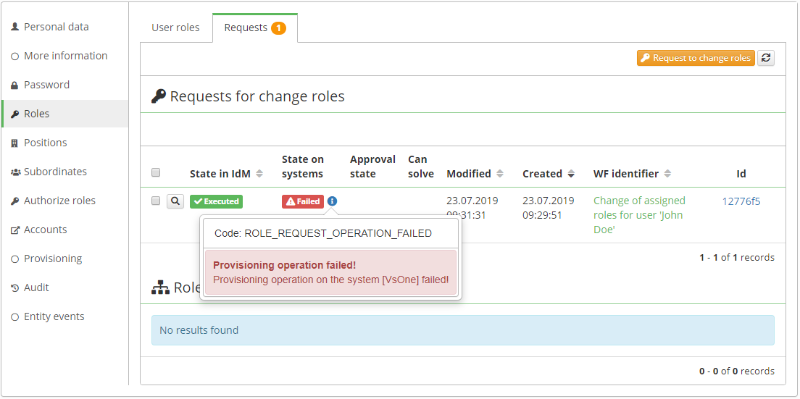Switch to the User roles tab
800x399 pixels.
[x=176, y=28]
